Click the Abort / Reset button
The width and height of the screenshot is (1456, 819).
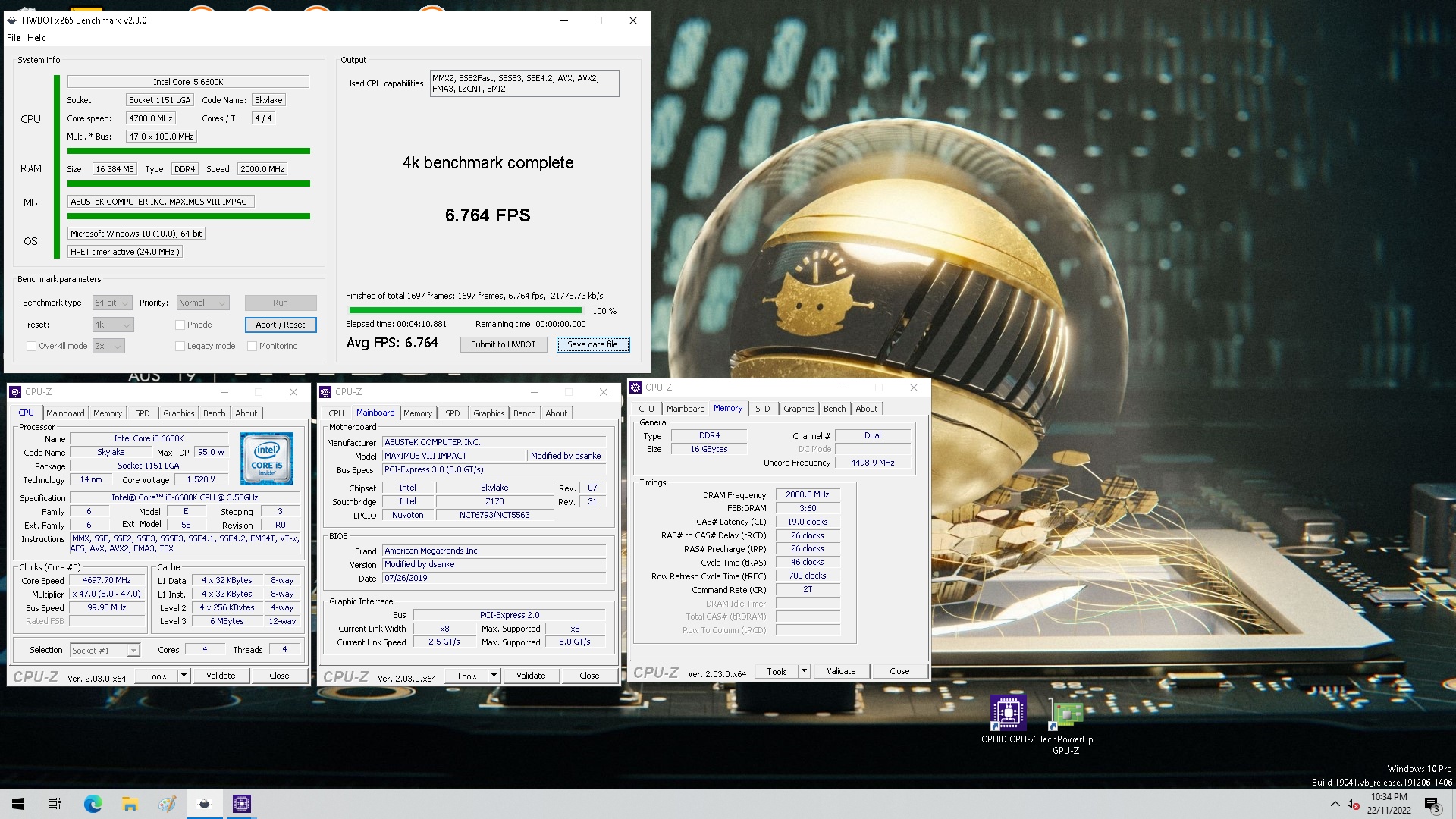(281, 325)
